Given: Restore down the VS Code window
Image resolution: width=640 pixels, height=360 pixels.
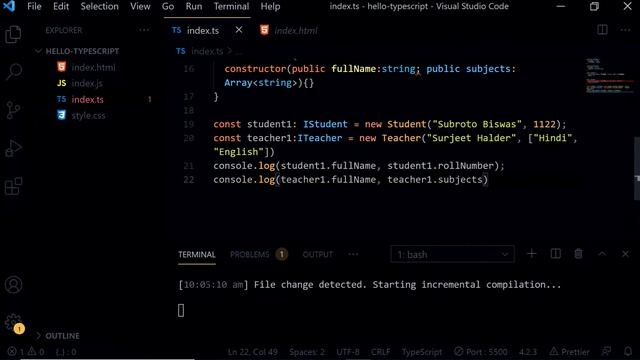Looking at the screenshot, I should pos(594,7).
